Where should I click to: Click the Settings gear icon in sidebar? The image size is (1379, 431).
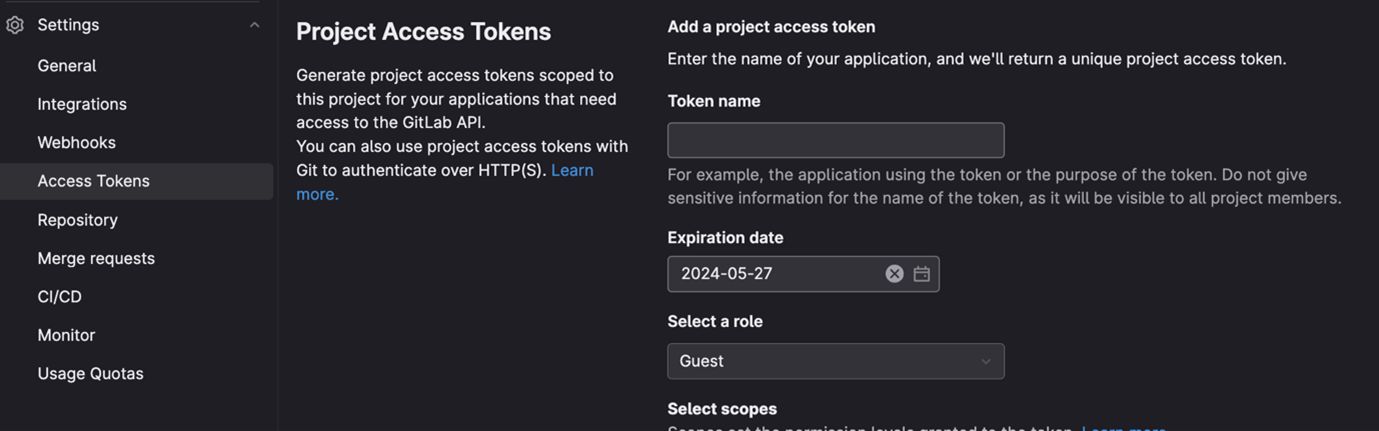[15, 25]
